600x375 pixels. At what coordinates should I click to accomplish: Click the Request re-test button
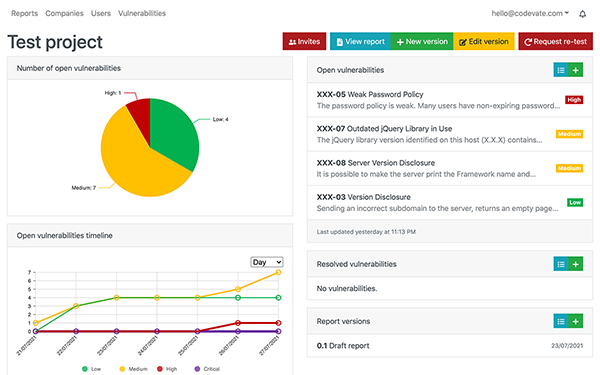(x=555, y=41)
